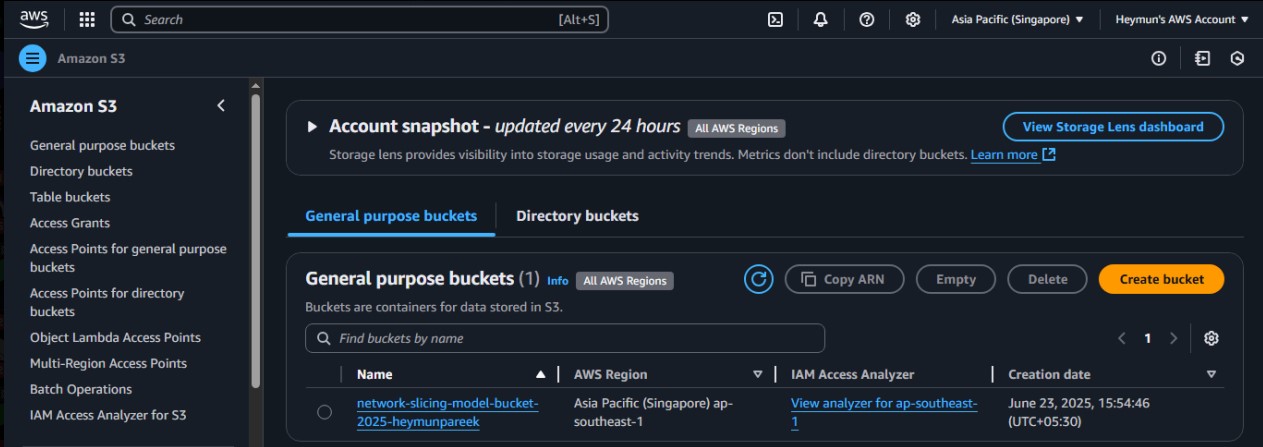Open console settings gear in top bar

coord(913,19)
